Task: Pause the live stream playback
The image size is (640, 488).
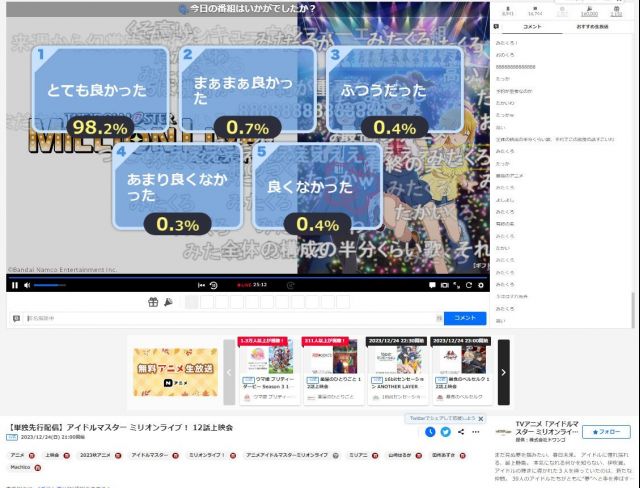Action: (15, 285)
